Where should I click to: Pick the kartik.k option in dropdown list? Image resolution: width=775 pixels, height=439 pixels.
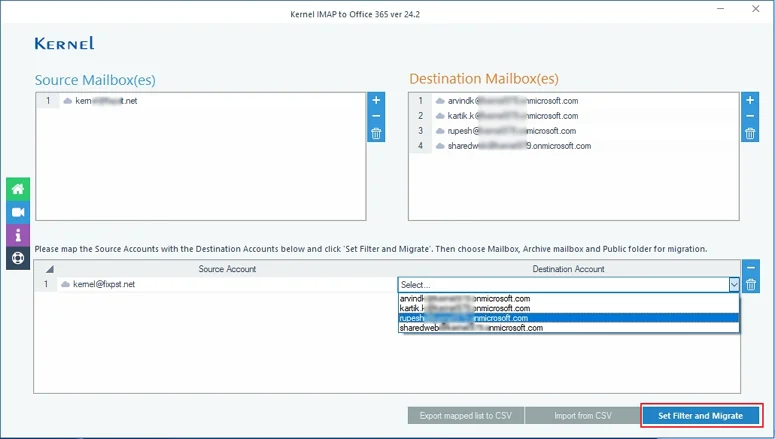568,308
